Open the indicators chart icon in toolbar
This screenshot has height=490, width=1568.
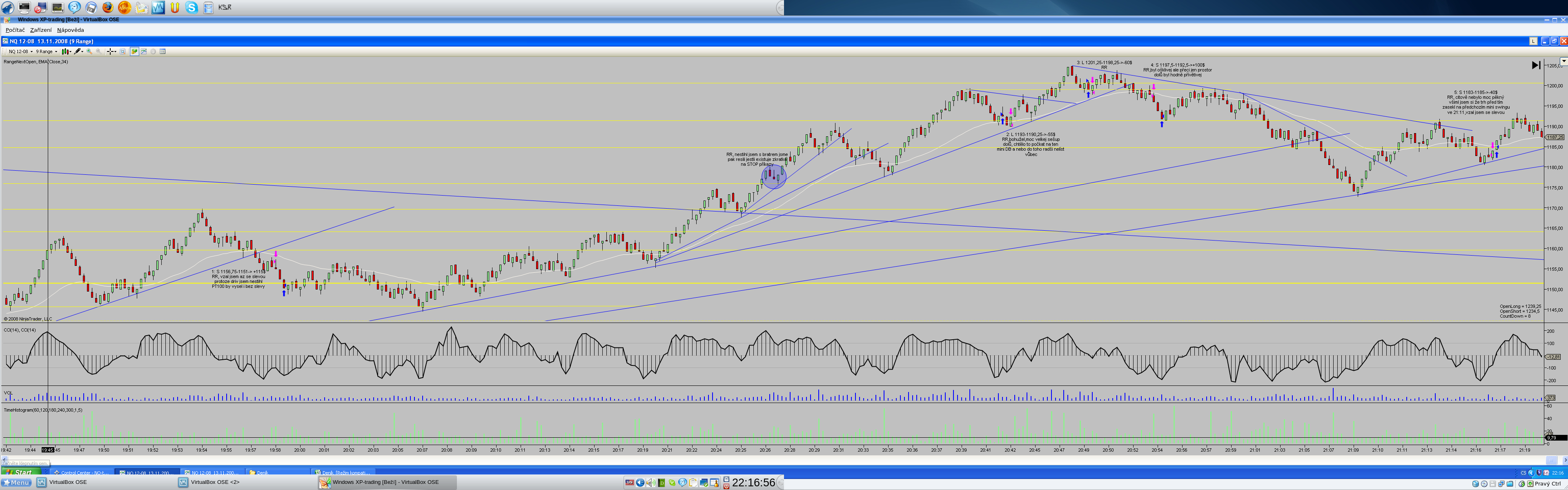(144, 52)
